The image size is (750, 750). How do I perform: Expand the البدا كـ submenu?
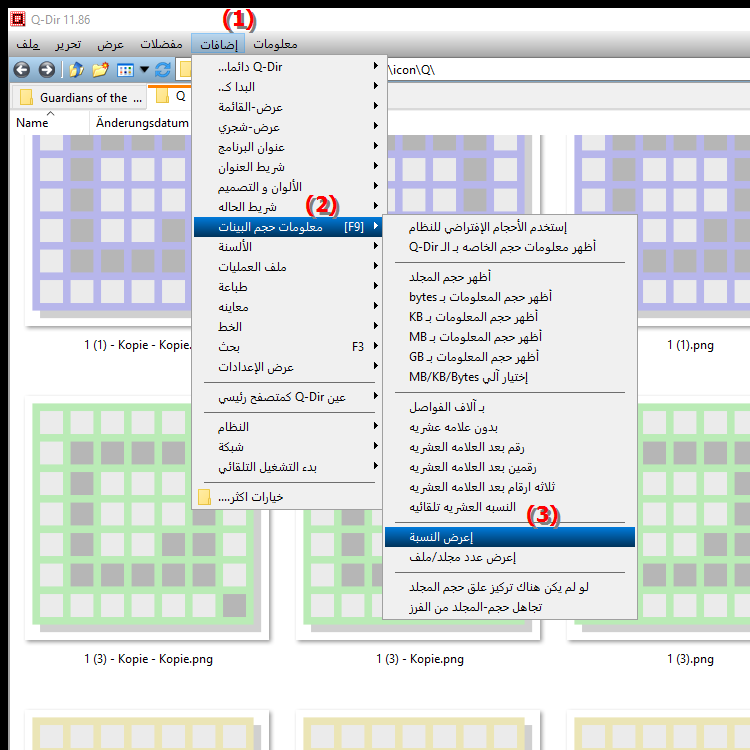point(287,87)
